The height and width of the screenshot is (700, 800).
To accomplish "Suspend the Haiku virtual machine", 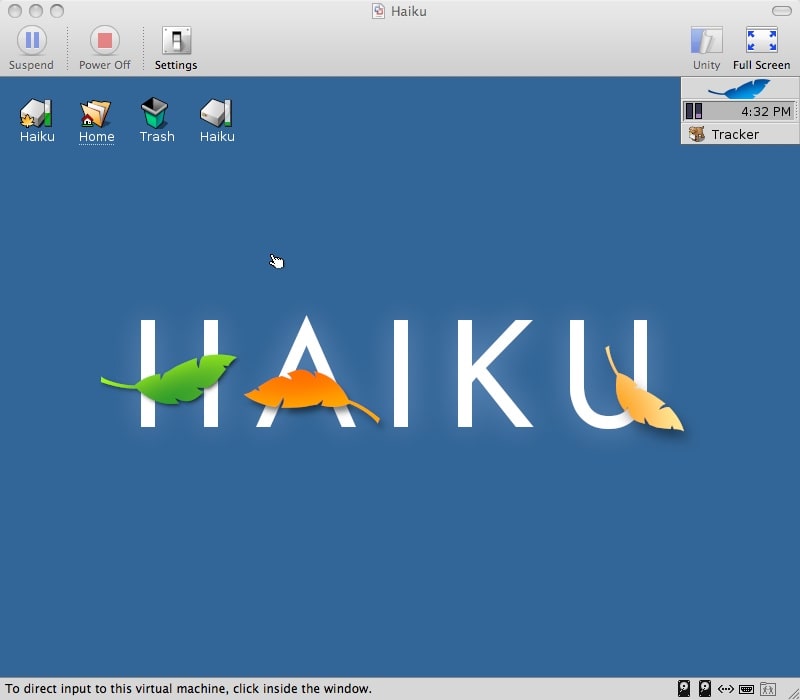I will coord(32,48).
